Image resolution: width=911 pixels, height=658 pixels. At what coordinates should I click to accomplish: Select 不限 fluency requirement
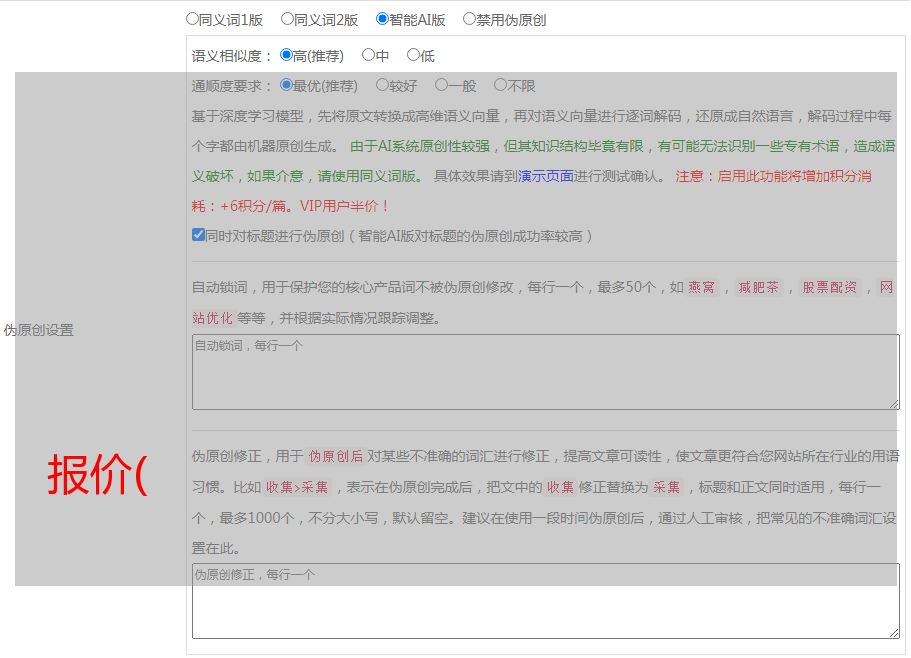point(500,86)
